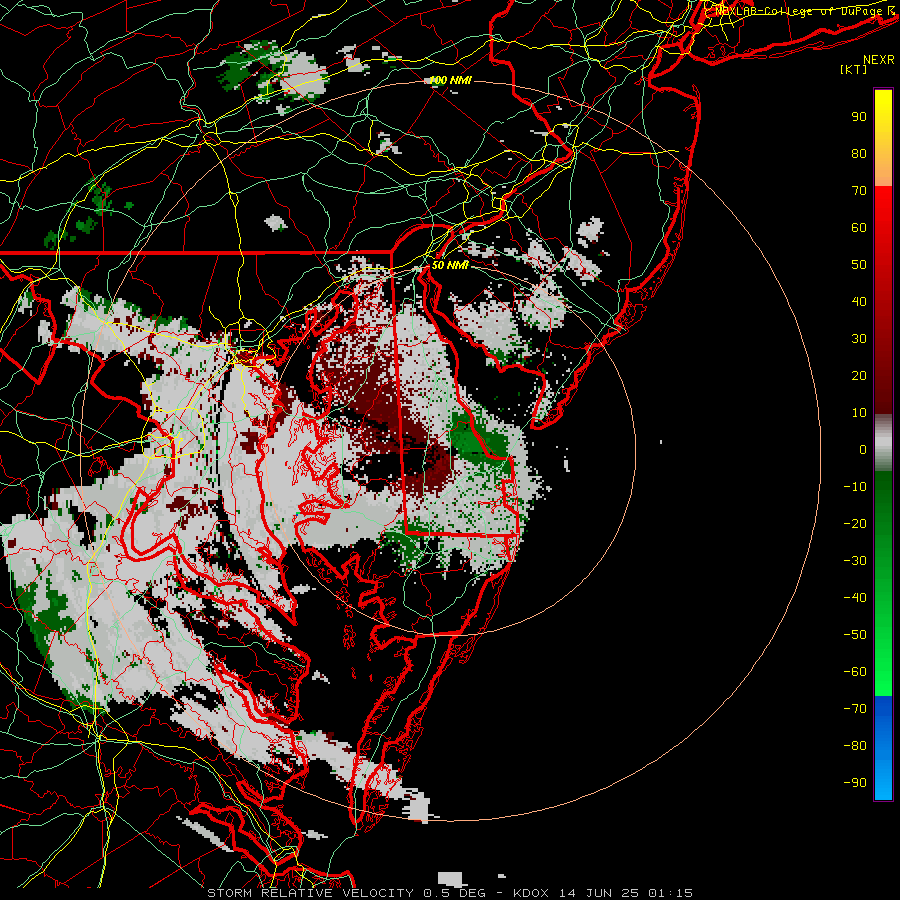900x900 pixels.
Task: Click the -80 value on the velocity scale
Action: click(x=855, y=746)
